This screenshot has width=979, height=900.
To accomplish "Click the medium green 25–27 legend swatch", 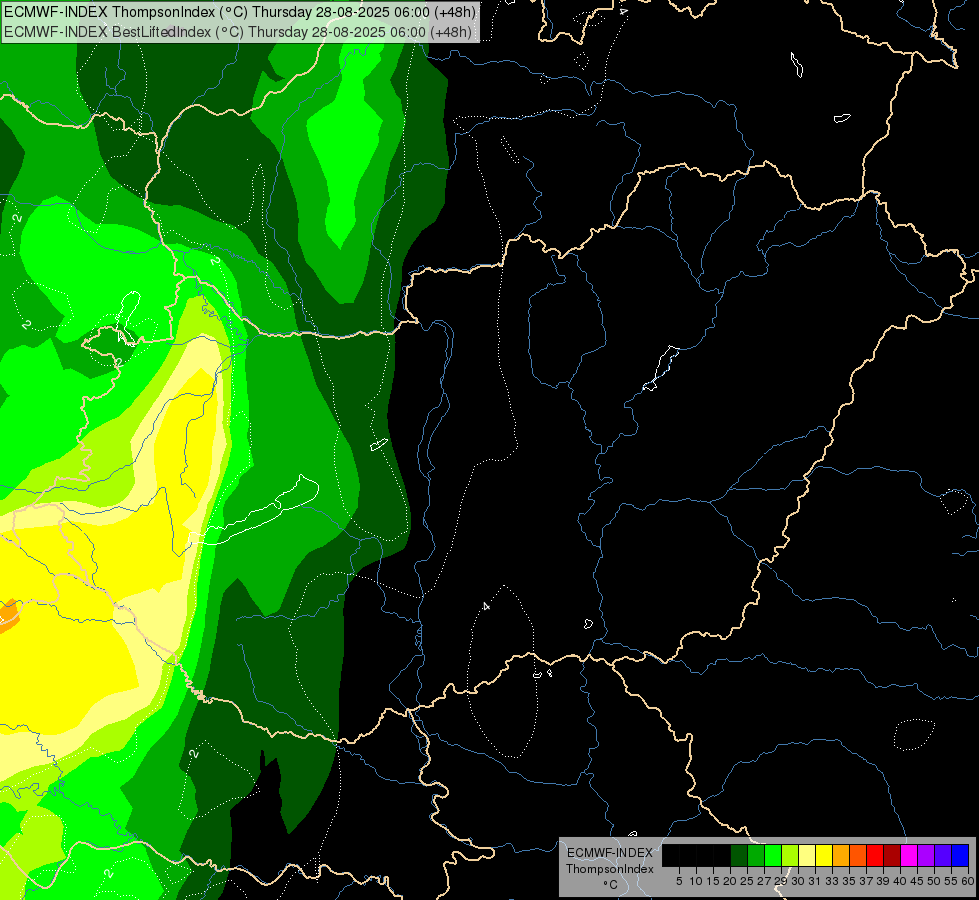I will tap(756, 855).
